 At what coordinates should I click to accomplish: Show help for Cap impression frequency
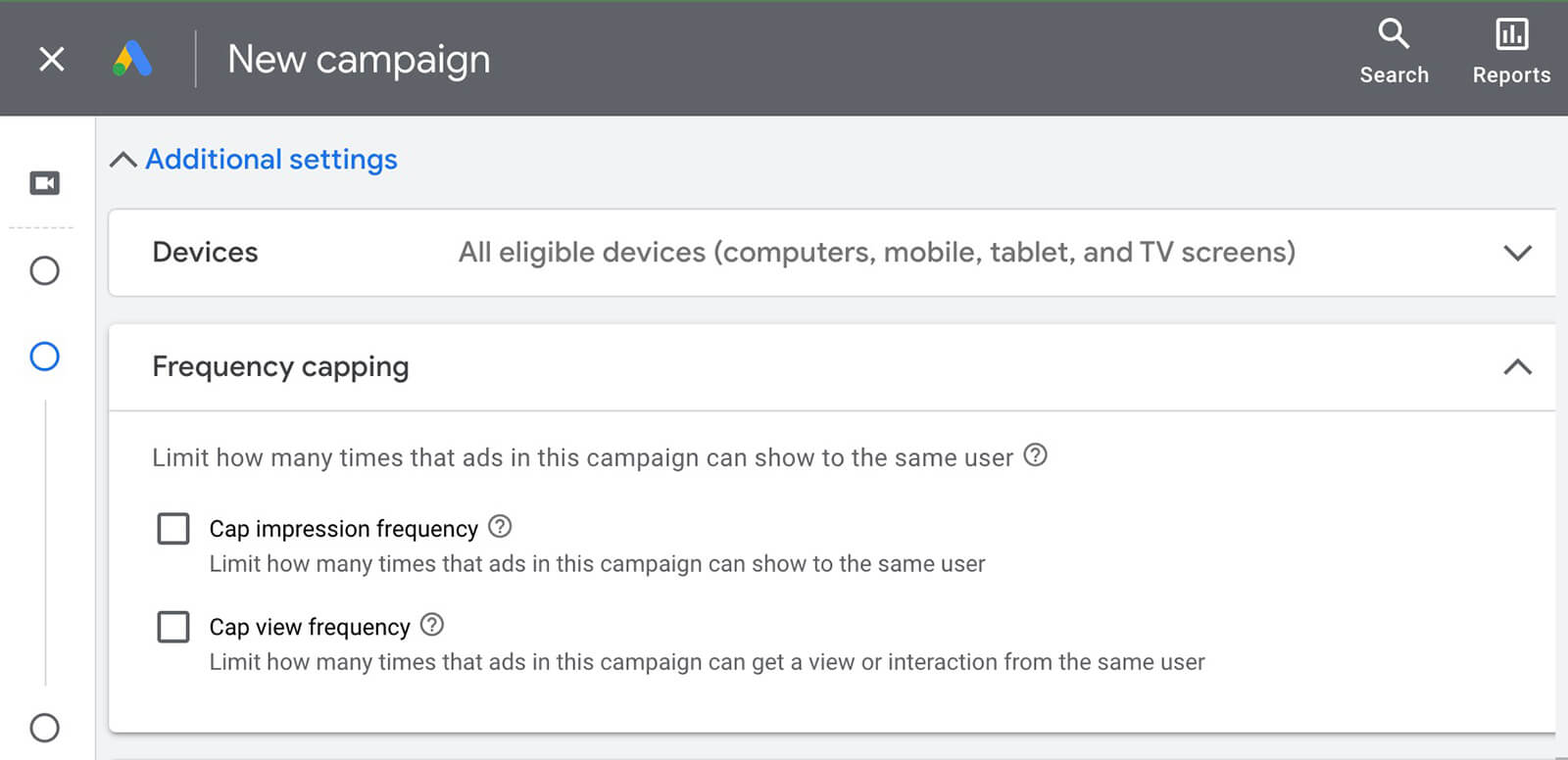pos(500,527)
